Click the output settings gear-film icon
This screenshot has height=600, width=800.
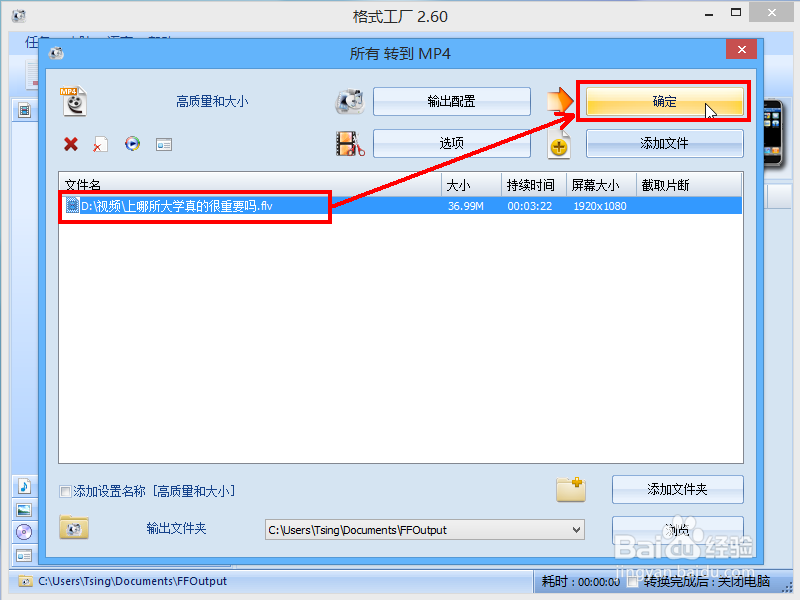tap(350, 101)
